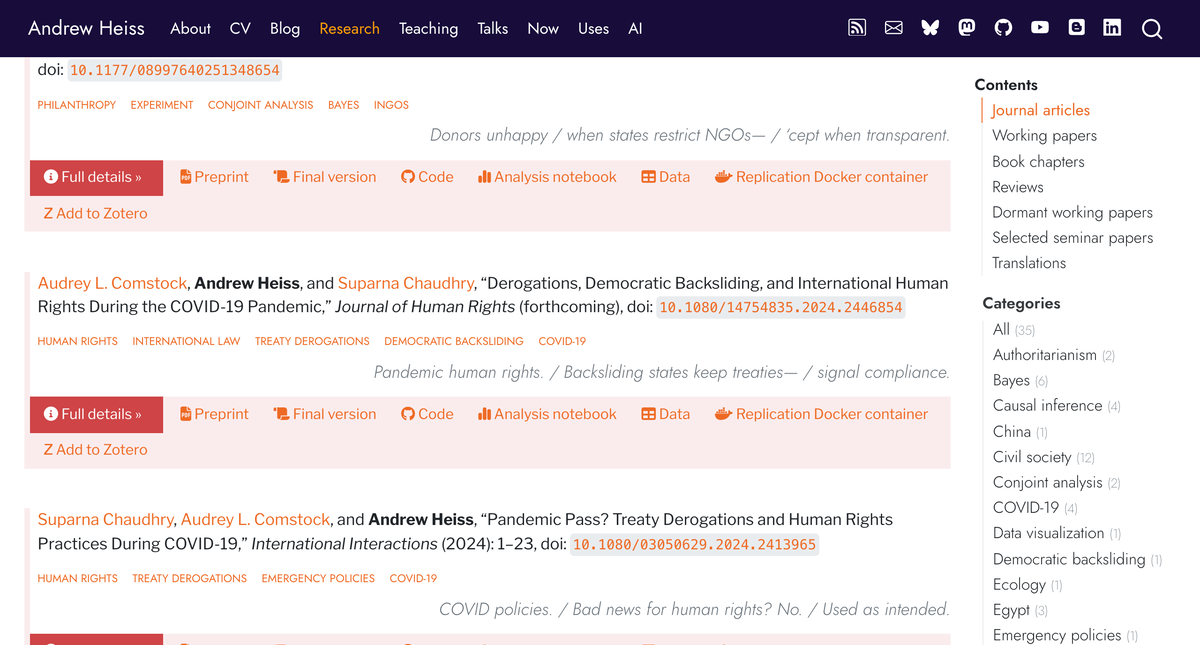
Task: Jump to Reviews section
Action: [1018, 186]
